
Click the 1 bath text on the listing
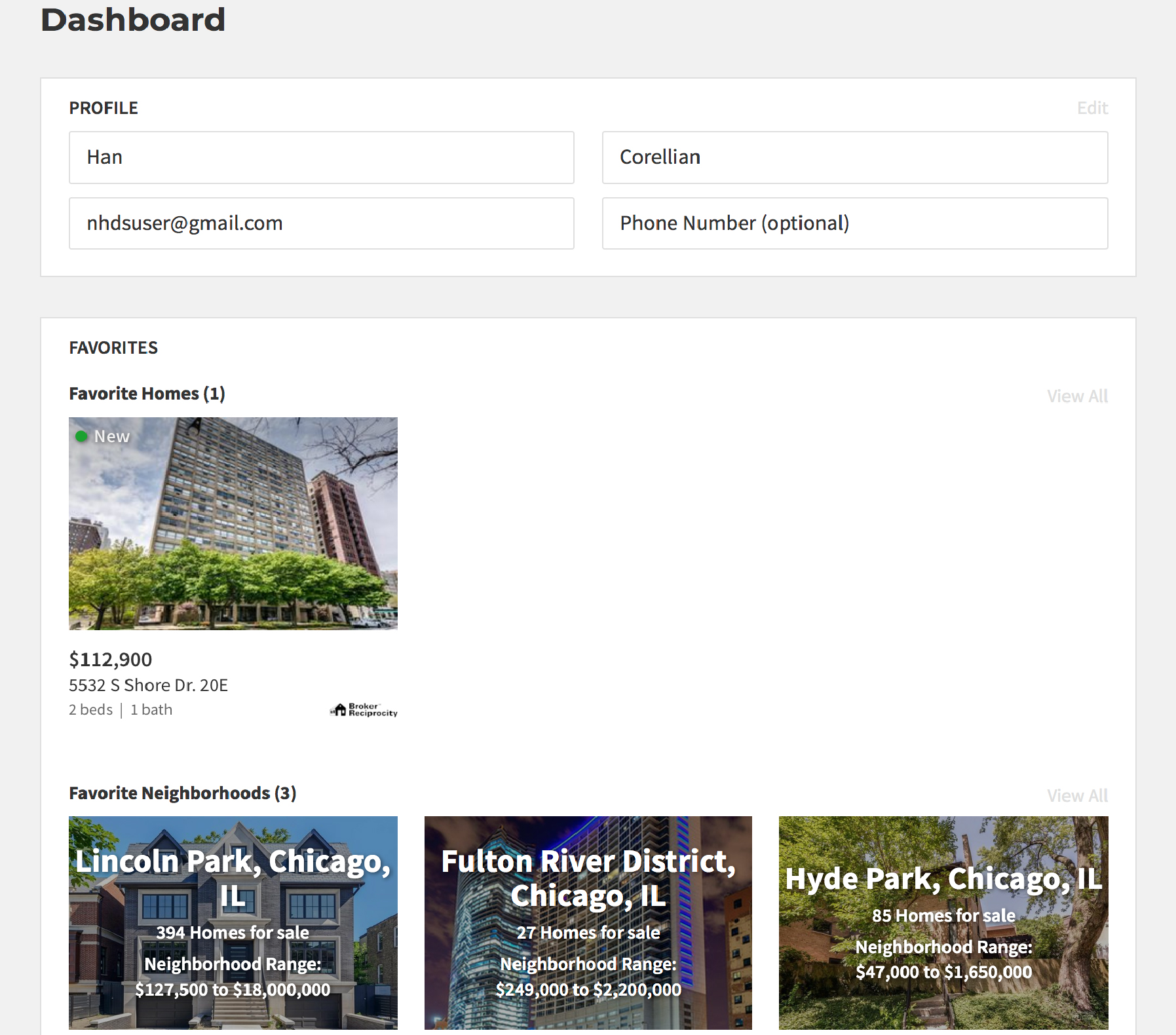(x=151, y=710)
